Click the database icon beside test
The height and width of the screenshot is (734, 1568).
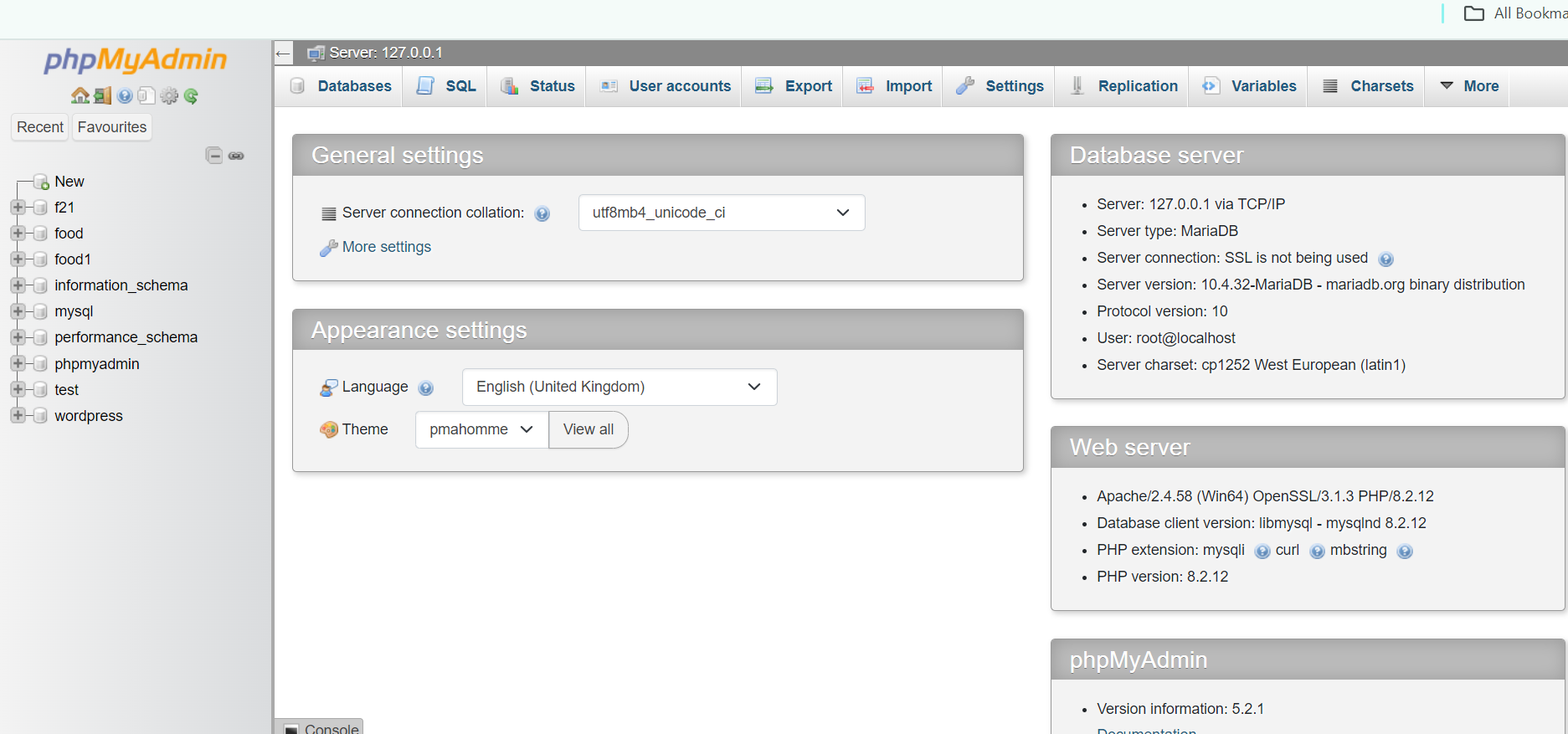point(40,390)
